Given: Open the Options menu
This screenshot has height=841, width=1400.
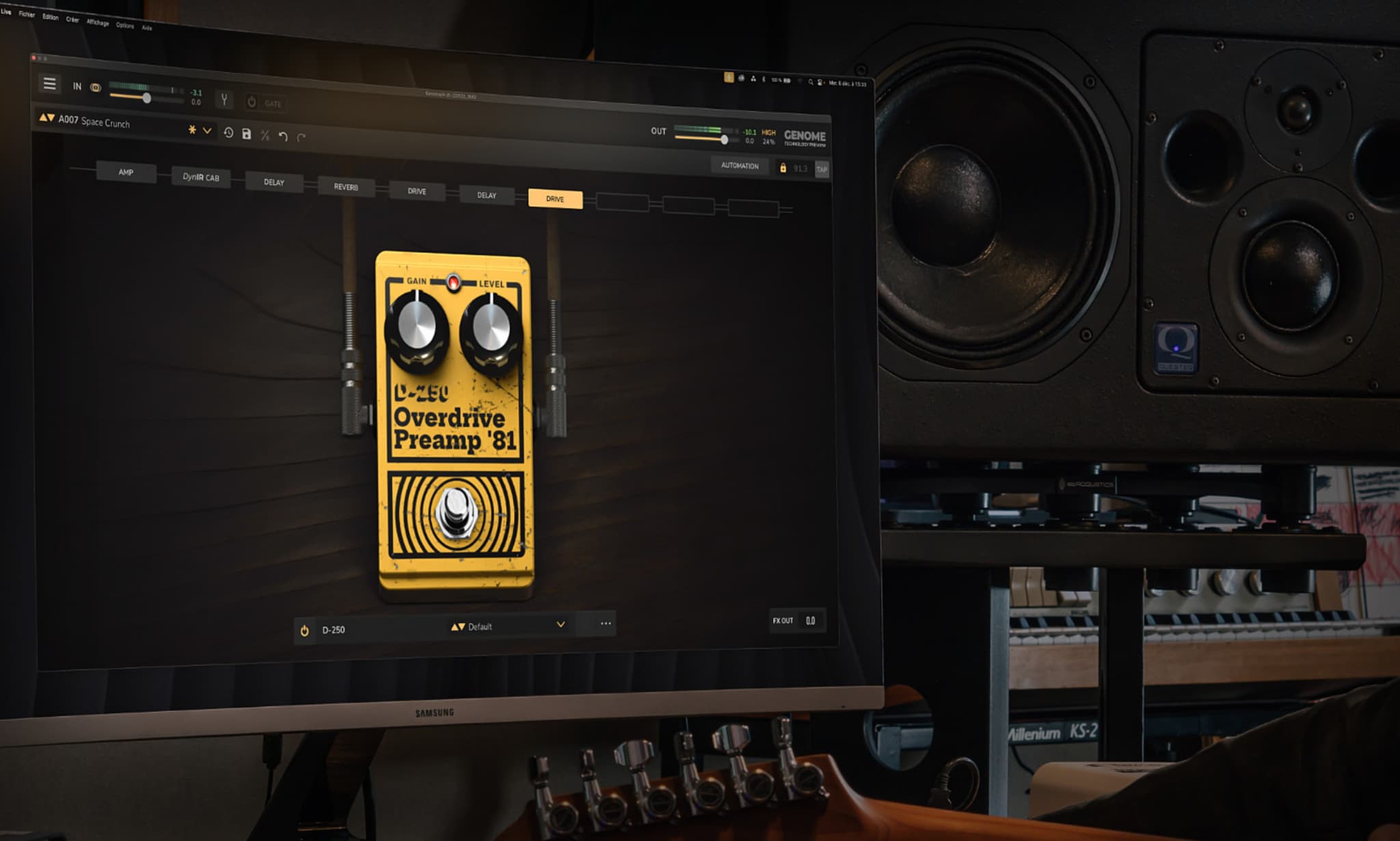Looking at the screenshot, I should pos(125,25).
